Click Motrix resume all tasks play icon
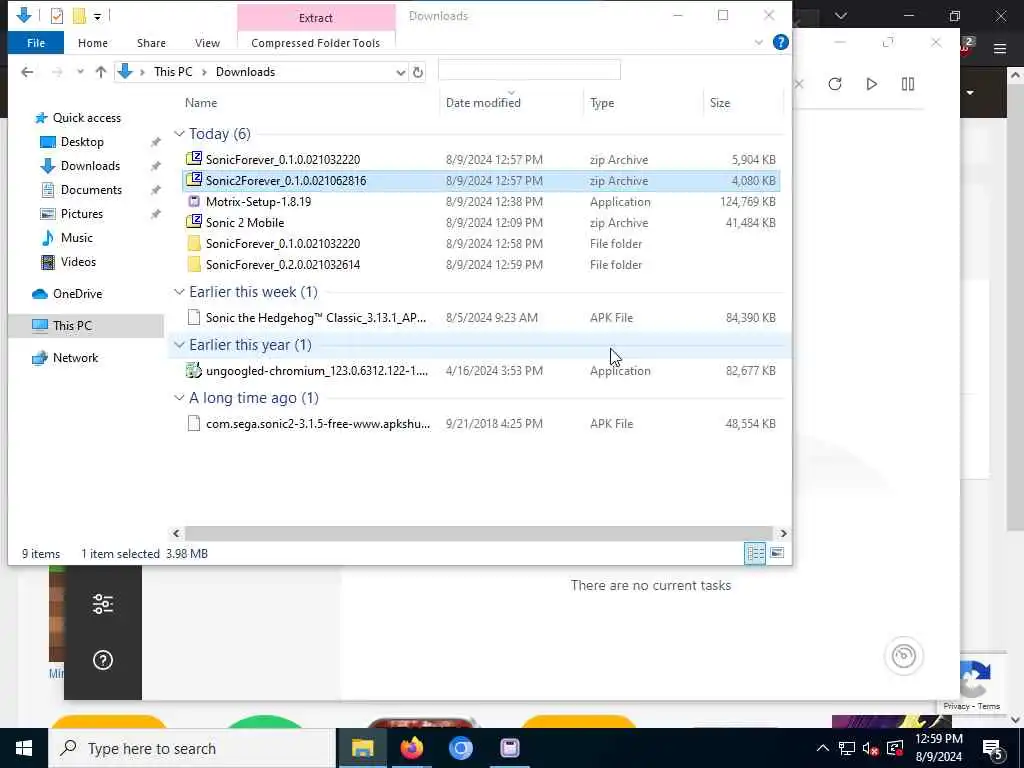The width and height of the screenshot is (1024, 768). point(871,84)
